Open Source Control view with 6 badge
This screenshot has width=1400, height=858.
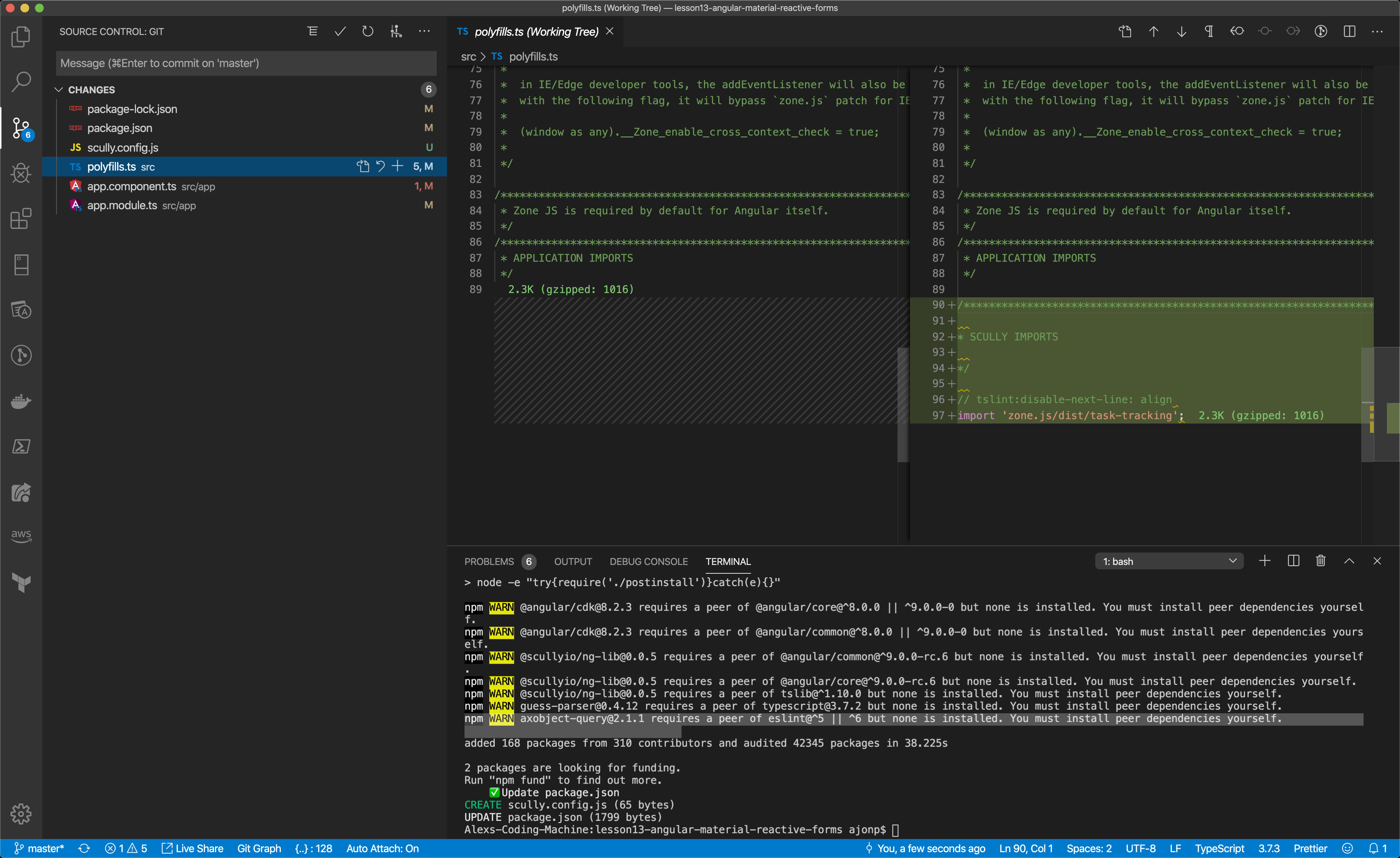click(21, 128)
